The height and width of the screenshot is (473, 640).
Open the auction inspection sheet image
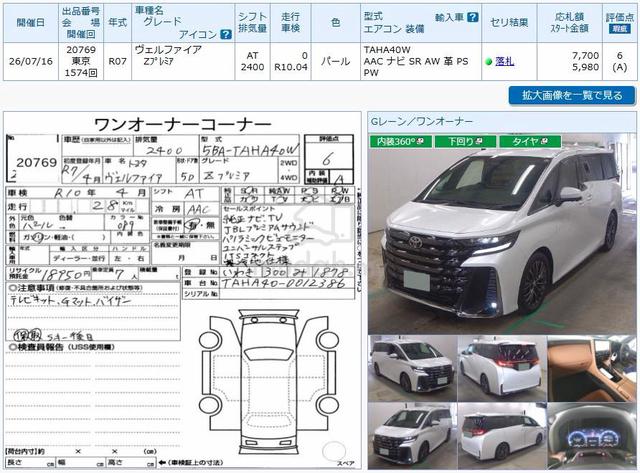pos(182,290)
